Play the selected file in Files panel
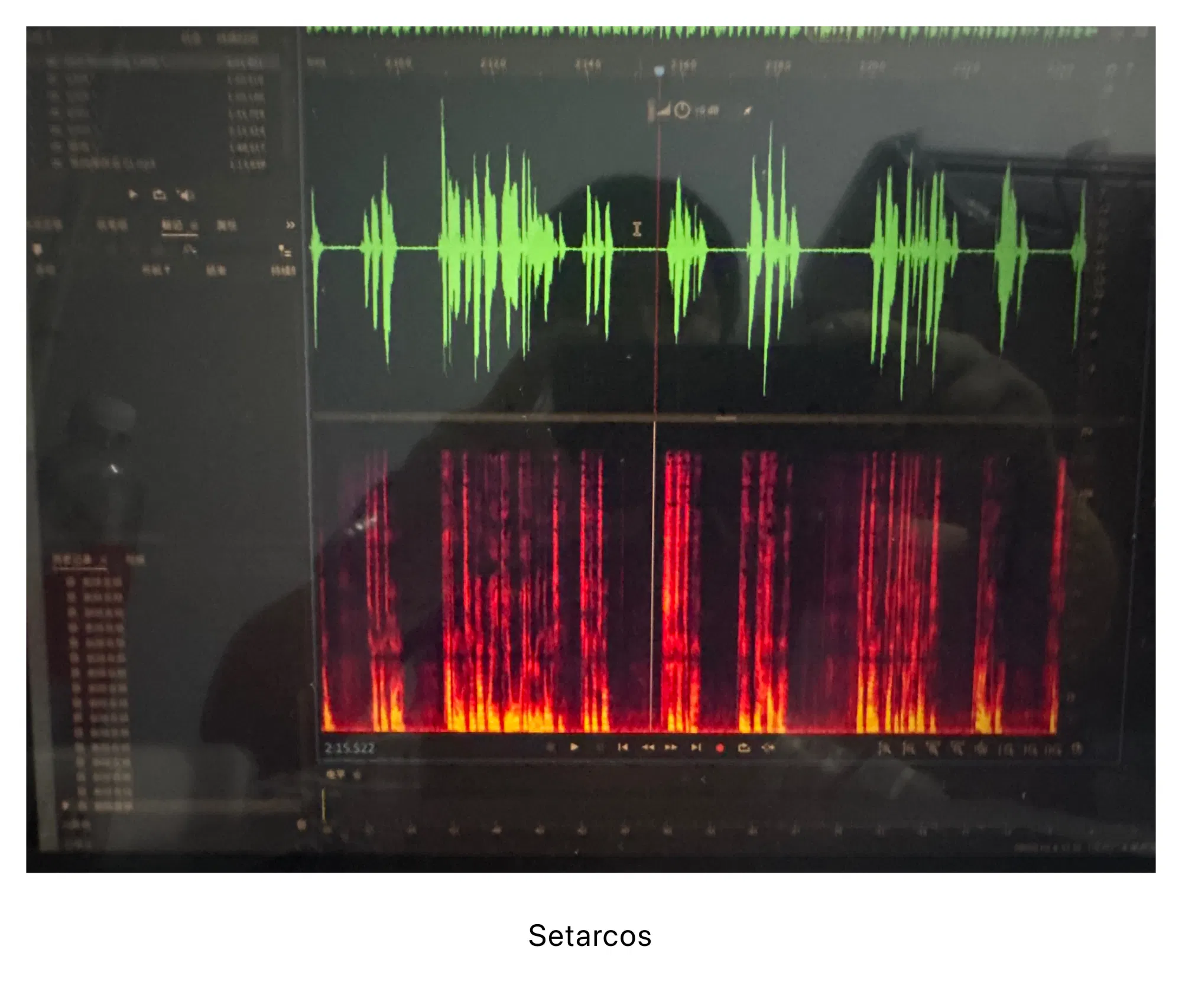This screenshot has width=1182, height=1008. [x=132, y=194]
